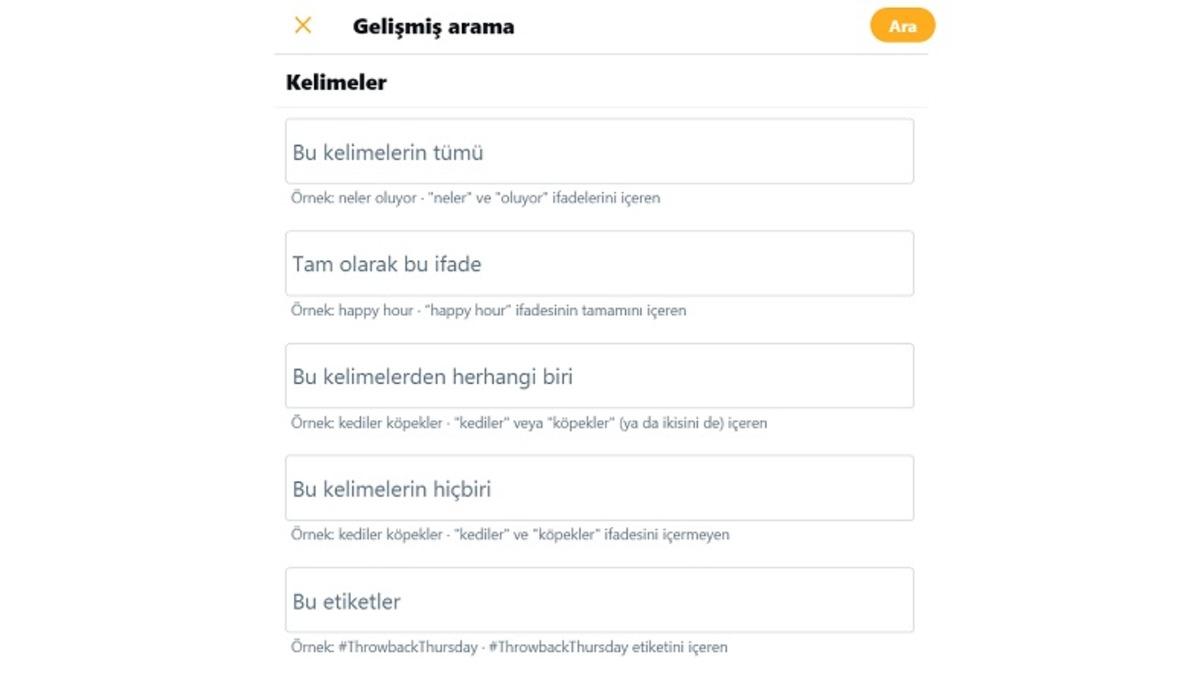The height and width of the screenshot is (675, 1200).
Task: Select the 'Bu kelimelerden herhangi biri' field
Action: click(x=600, y=375)
